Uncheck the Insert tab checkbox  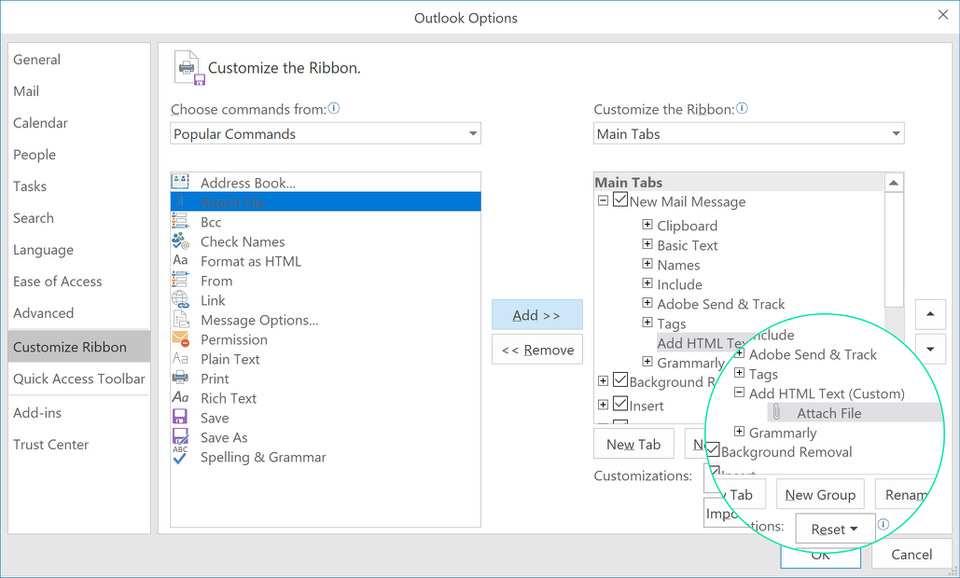pyautogui.click(x=618, y=405)
